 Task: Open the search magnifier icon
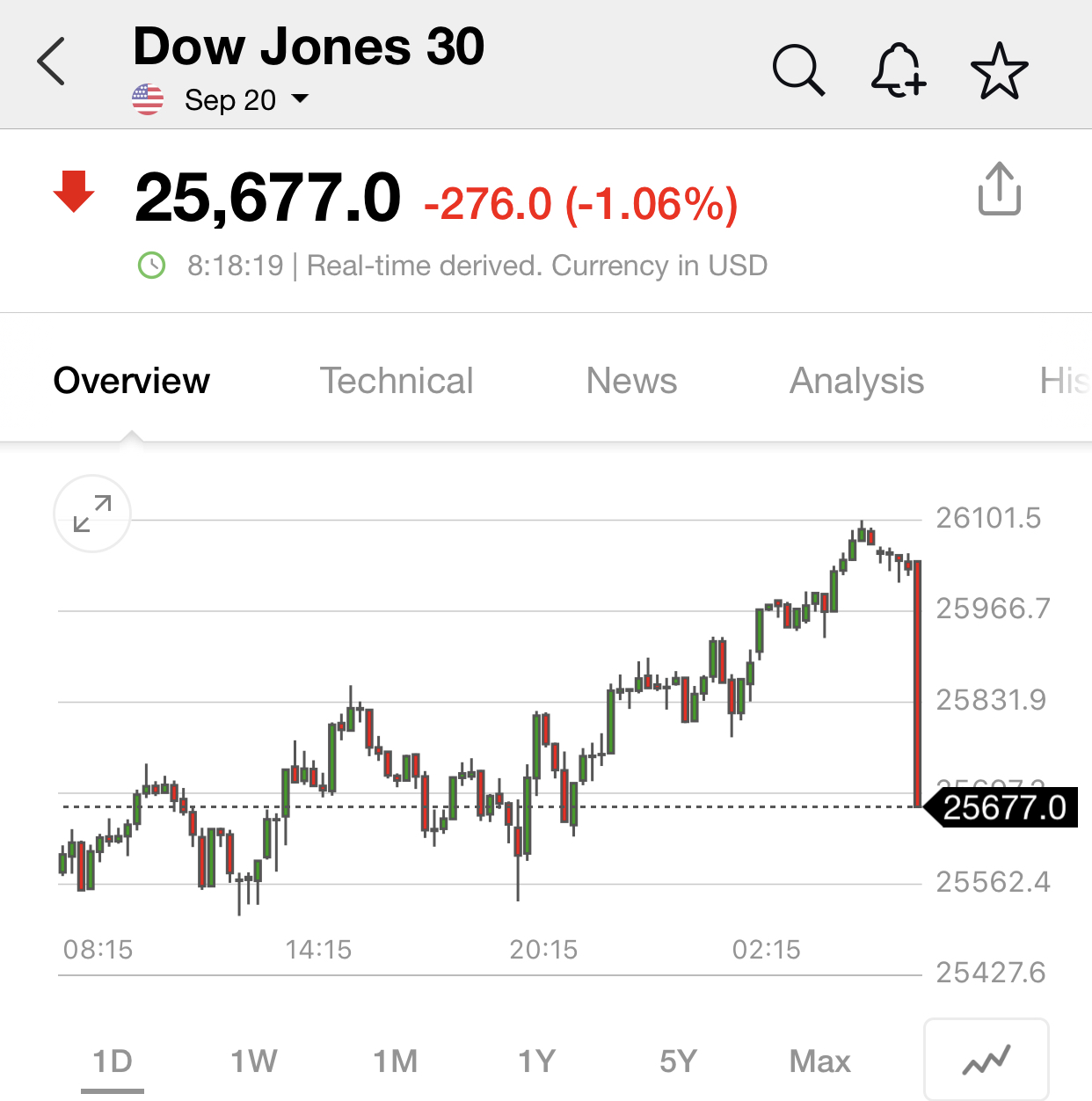tap(798, 69)
